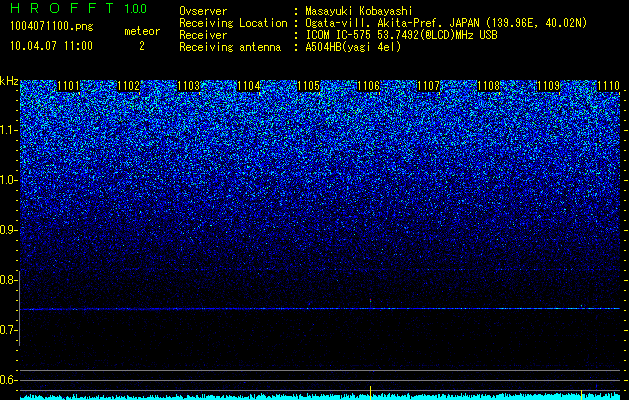Click the HROFFT 1.00 title text
629x400 pixels.
pos(78,8)
